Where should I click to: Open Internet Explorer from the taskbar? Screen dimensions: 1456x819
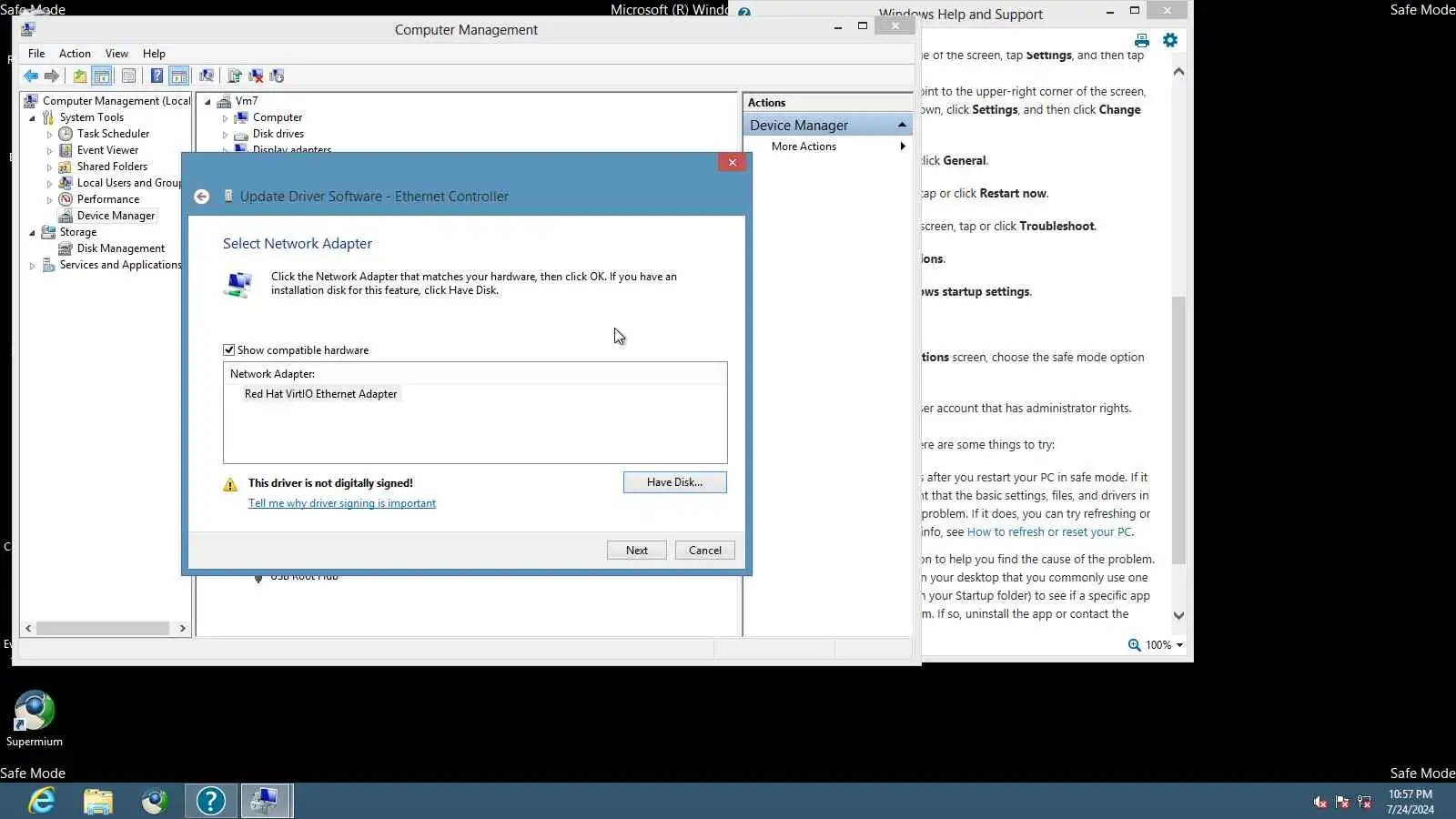42,801
